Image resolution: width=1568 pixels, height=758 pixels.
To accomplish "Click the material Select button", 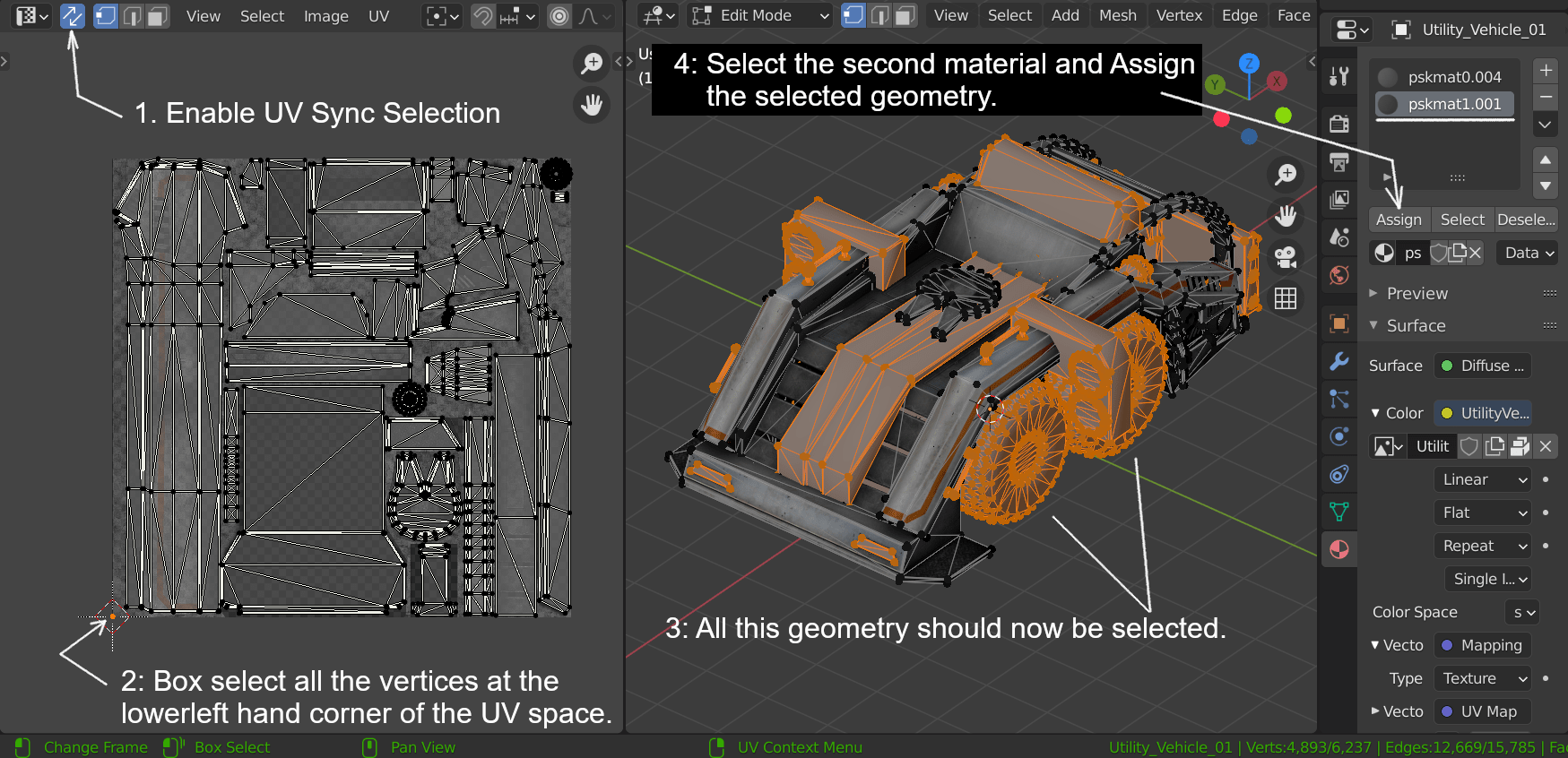I will (1462, 220).
